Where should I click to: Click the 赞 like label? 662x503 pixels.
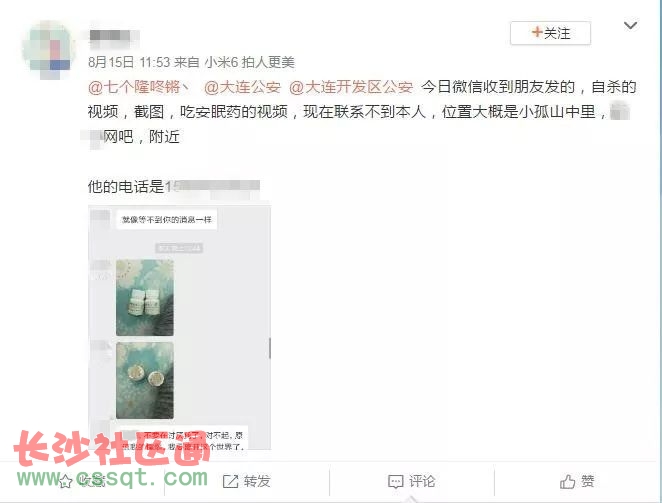(x=588, y=481)
